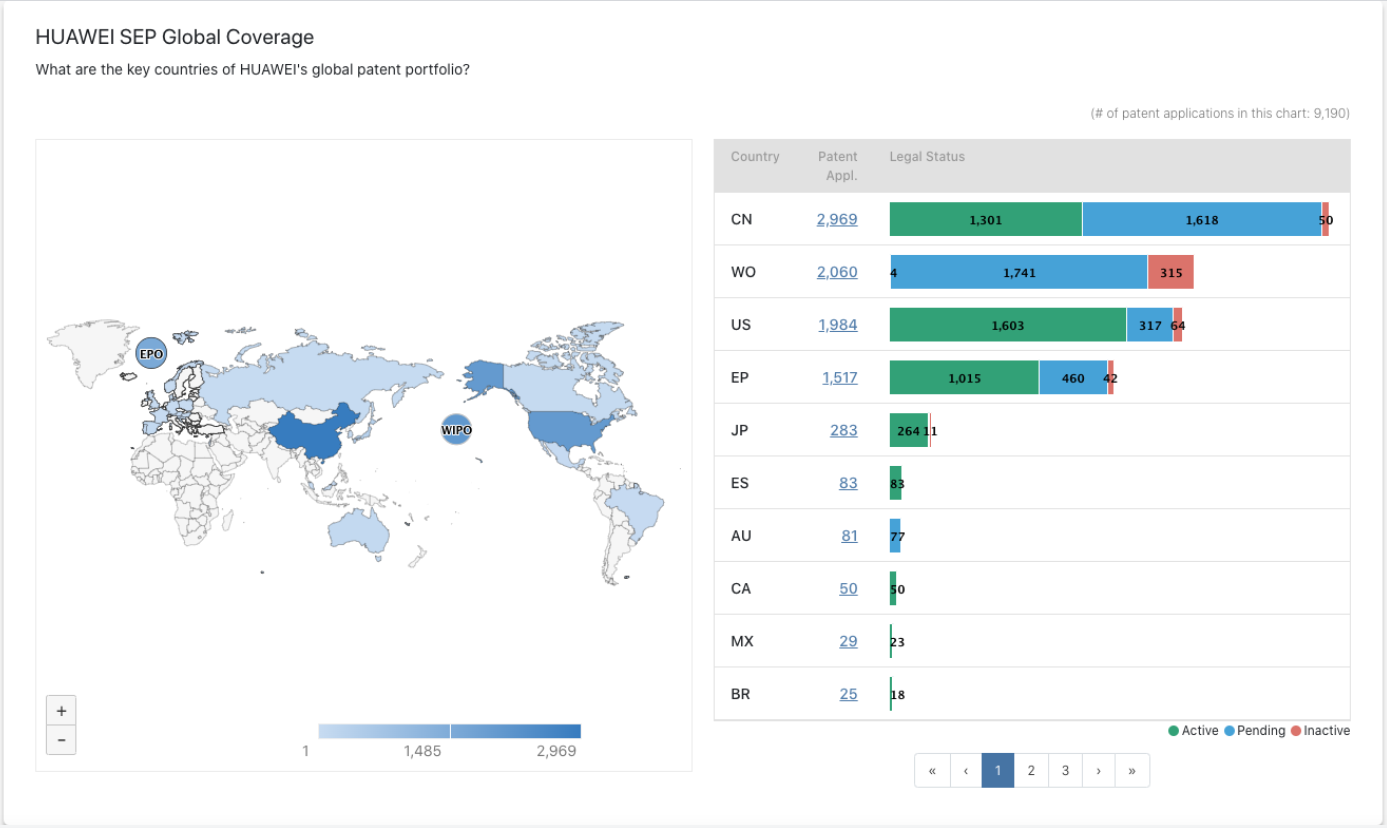Click EP pending bar segment 460
Image resolution: width=1387 pixels, height=828 pixels.
[x=1073, y=378]
